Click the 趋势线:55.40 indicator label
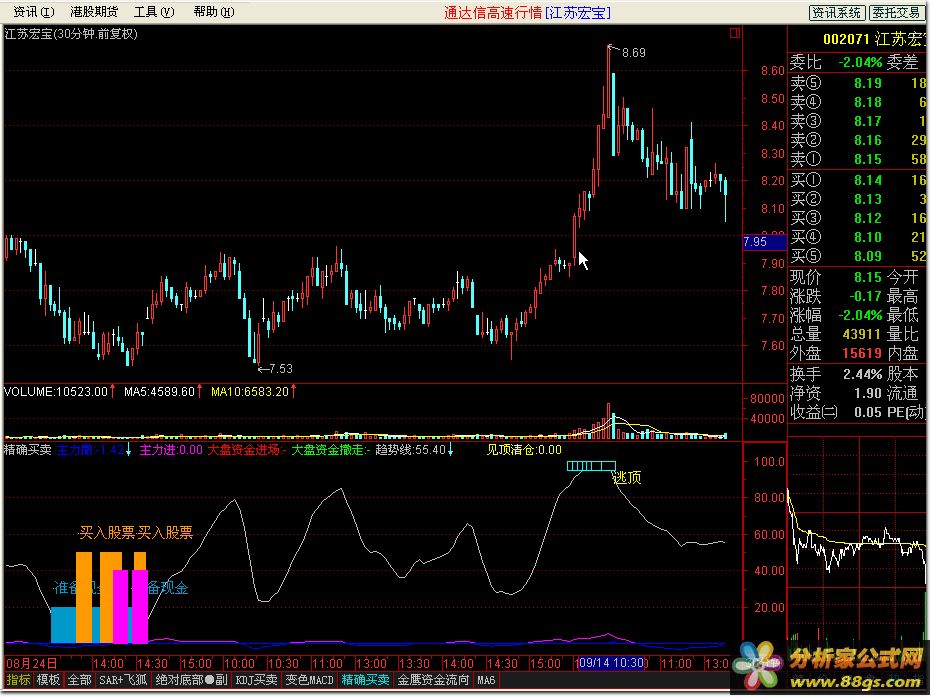 pyautogui.click(x=410, y=450)
